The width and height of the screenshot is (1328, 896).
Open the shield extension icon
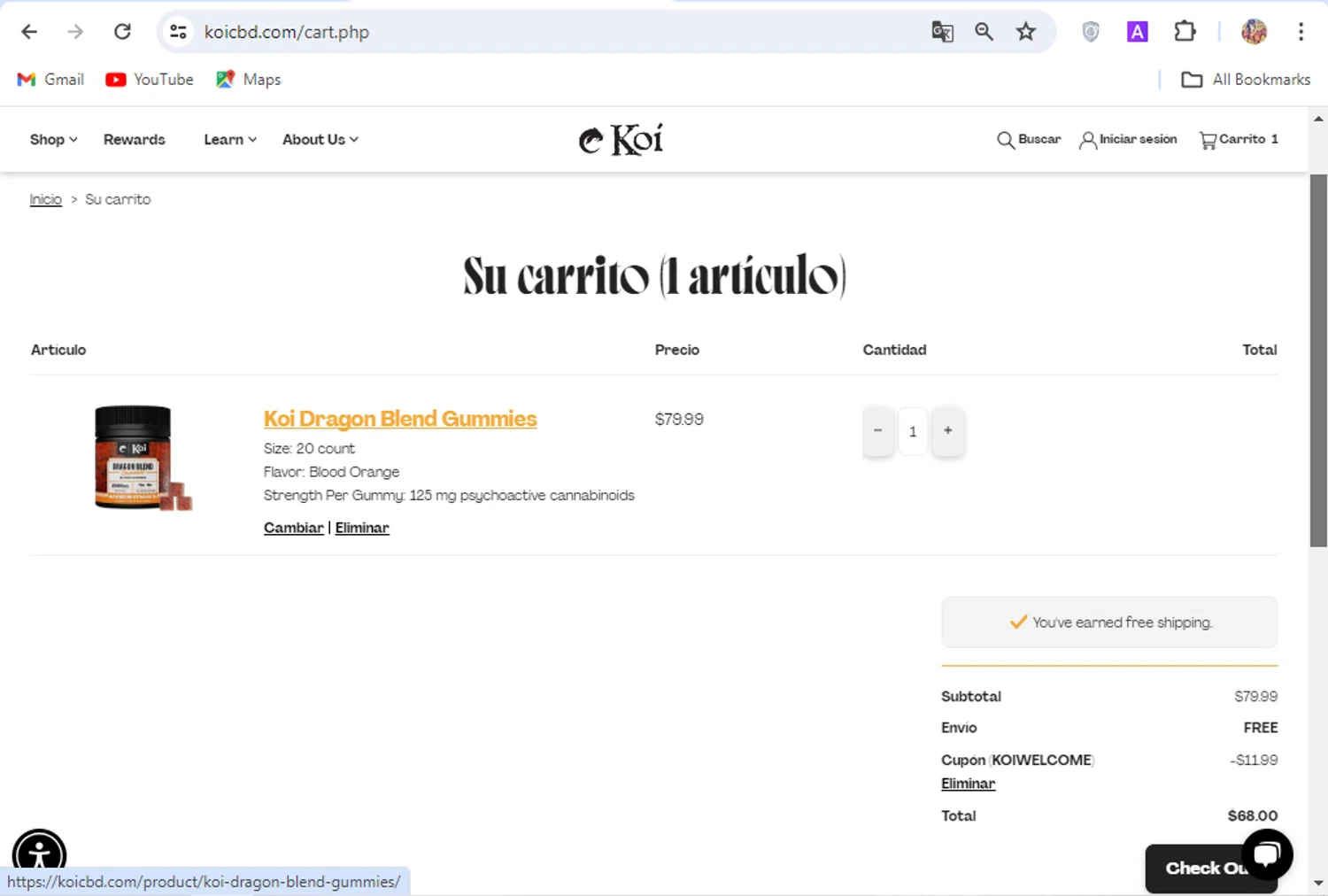coord(1091,32)
